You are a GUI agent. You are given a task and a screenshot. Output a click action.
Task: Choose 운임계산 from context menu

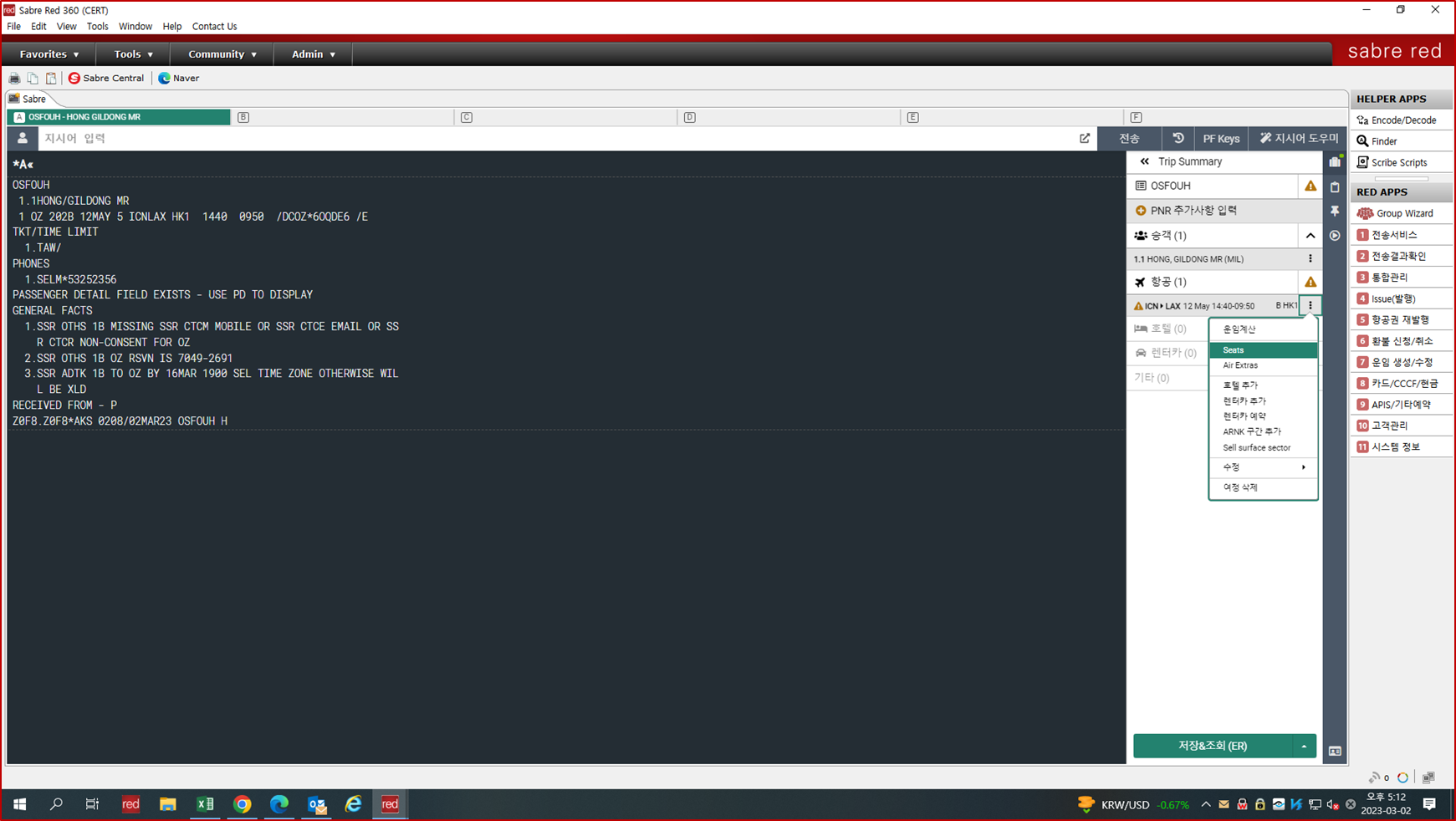pyautogui.click(x=1263, y=330)
